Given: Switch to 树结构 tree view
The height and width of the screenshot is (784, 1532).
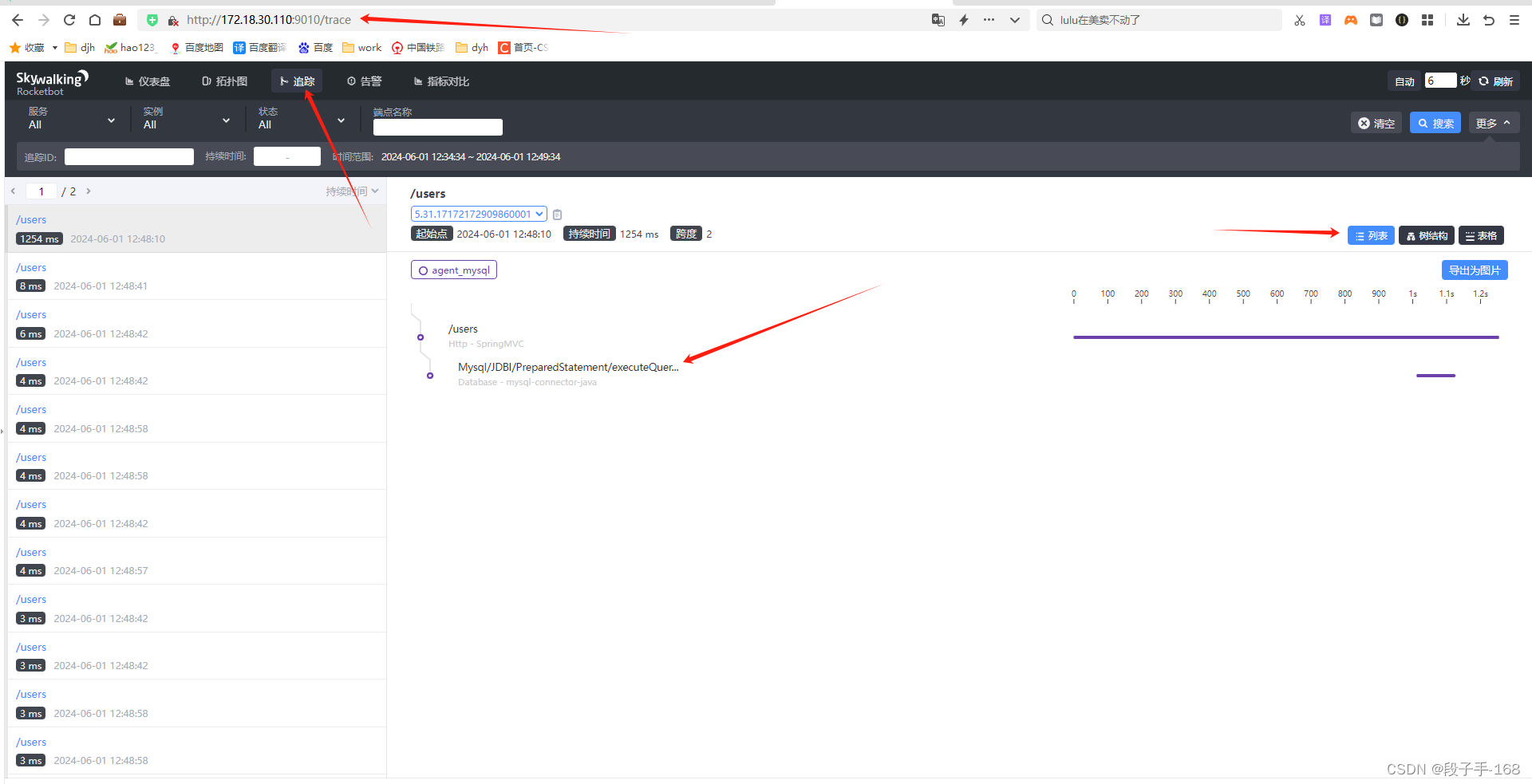Looking at the screenshot, I should (x=1427, y=235).
